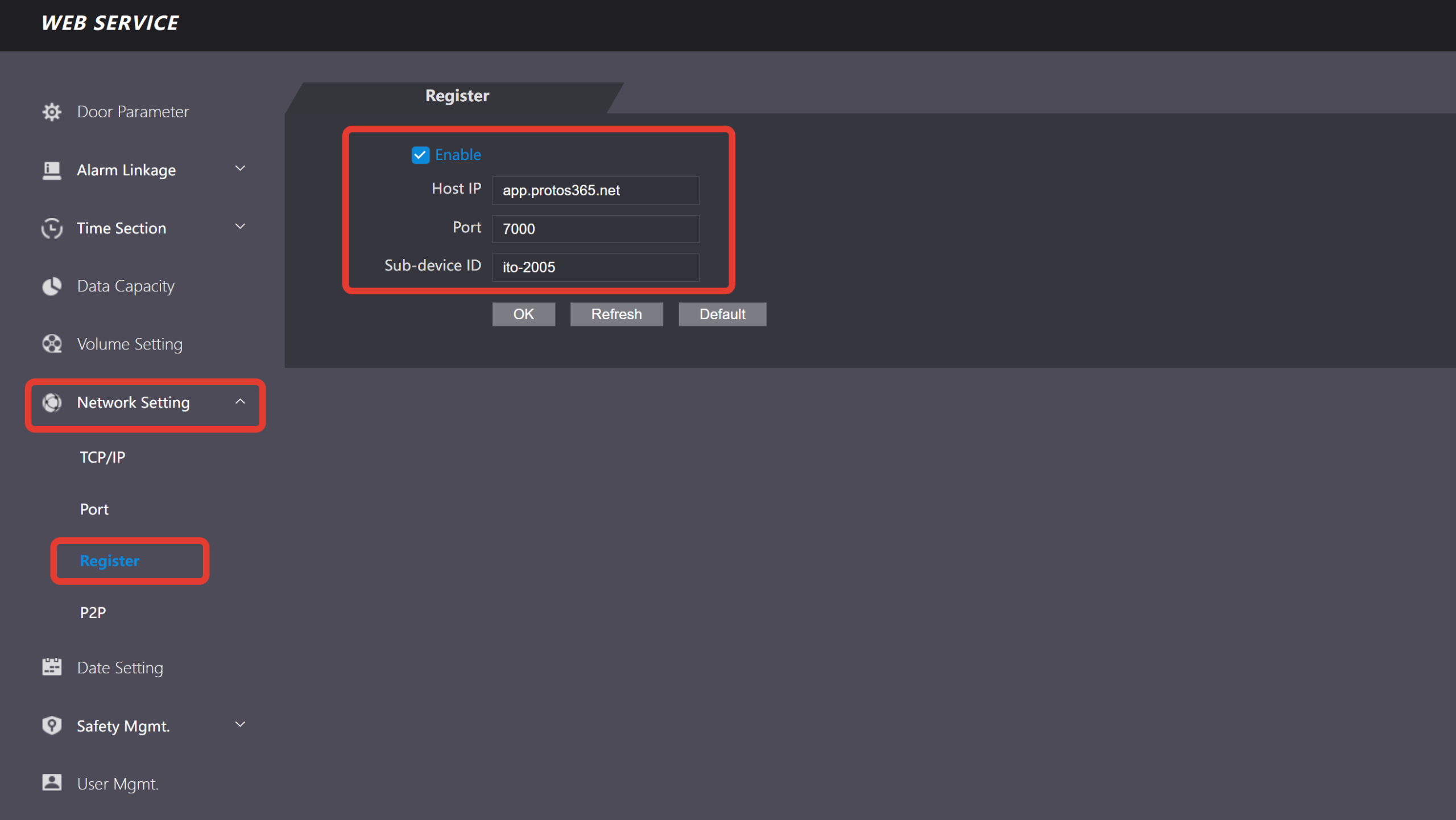Uncheck the Enable checkbox
Viewport: 1456px width, 820px height.
[420, 155]
